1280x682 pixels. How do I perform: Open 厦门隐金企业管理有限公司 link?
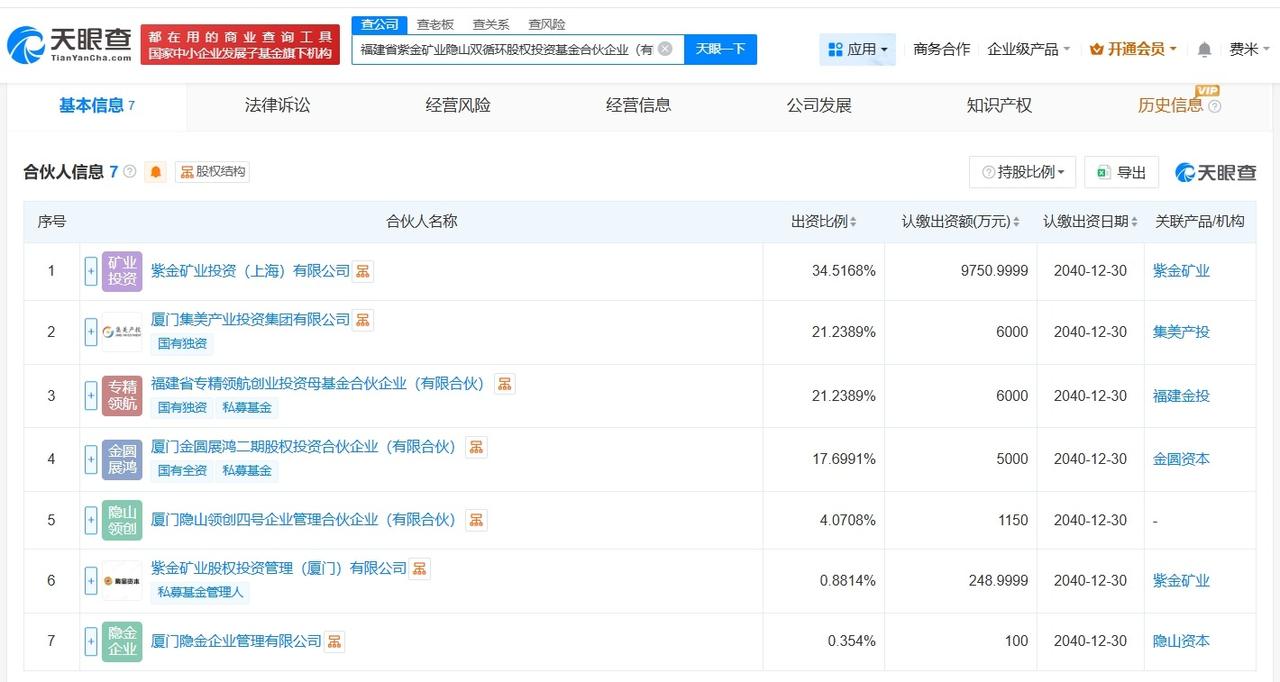pyautogui.click(x=236, y=641)
